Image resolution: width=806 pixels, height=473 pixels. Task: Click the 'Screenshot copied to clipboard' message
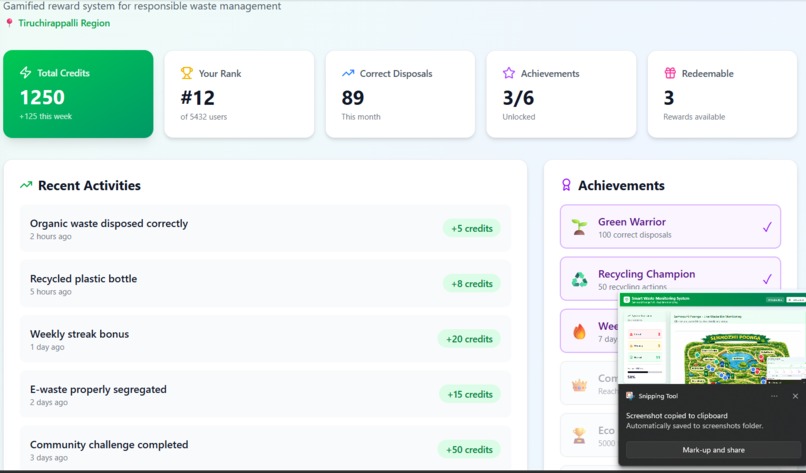[x=676, y=415]
